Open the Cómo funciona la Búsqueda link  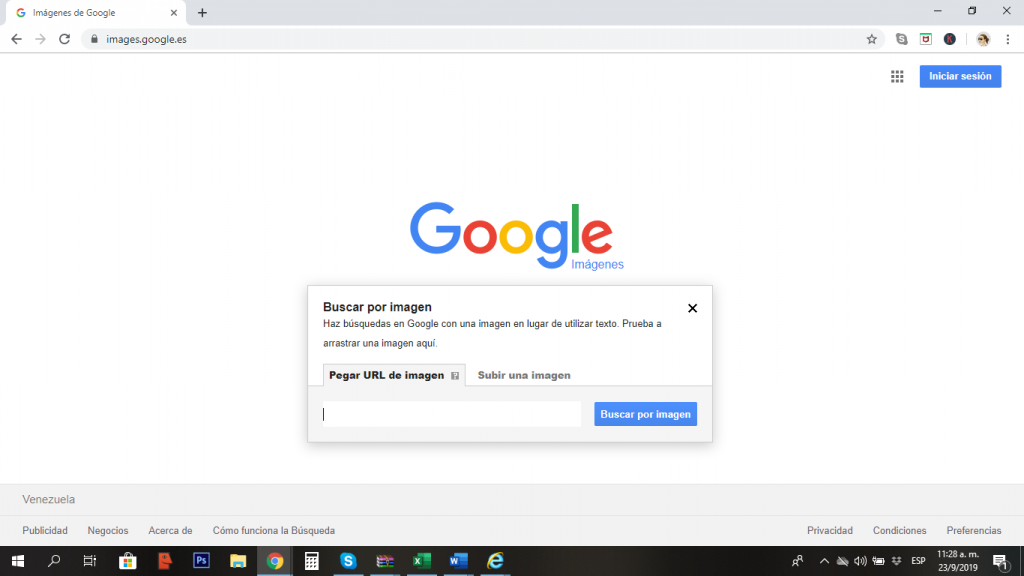(x=273, y=530)
